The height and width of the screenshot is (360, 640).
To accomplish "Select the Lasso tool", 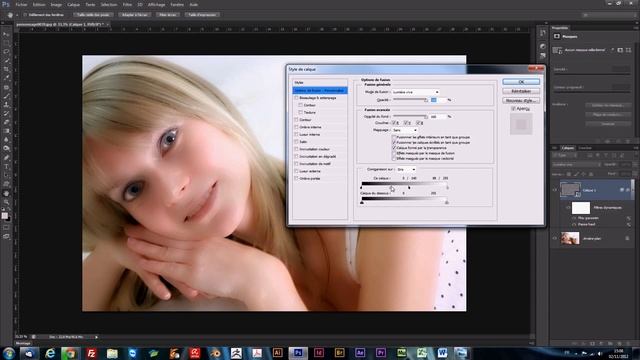I will (6, 52).
